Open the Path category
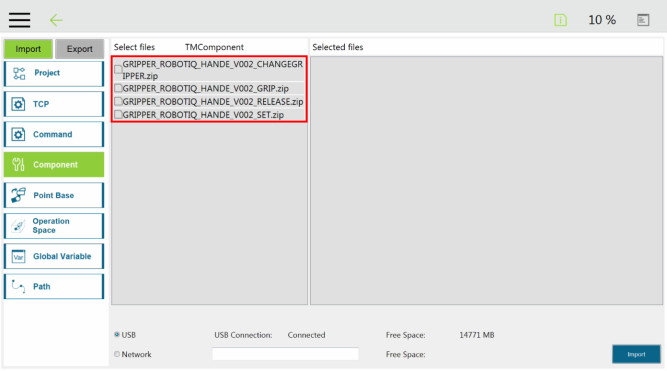The image size is (667, 371). 54,287
